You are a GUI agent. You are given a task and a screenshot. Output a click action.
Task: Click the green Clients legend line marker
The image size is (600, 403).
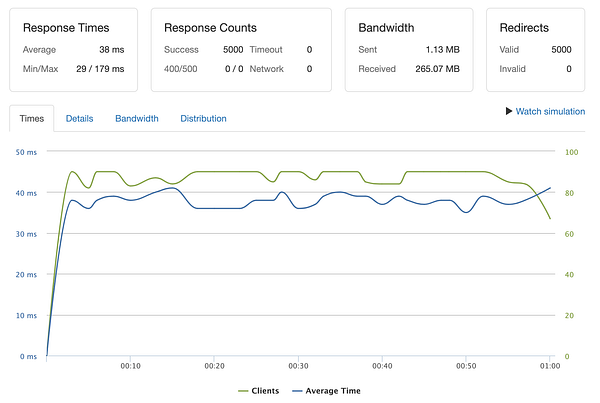[244, 391]
